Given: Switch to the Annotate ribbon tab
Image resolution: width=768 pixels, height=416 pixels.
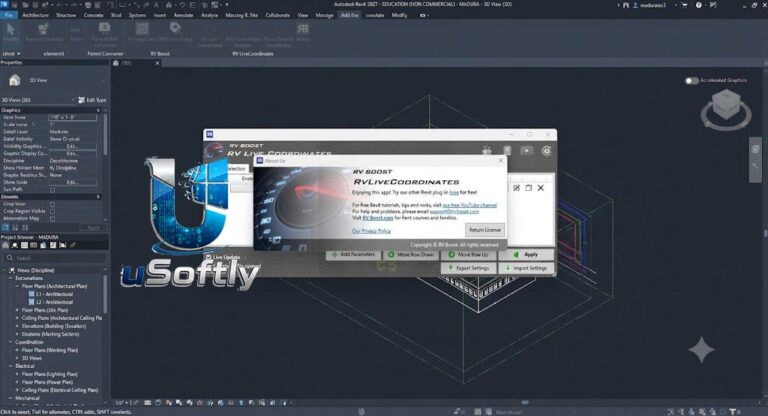Looking at the screenshot, I should pos(184,15).
